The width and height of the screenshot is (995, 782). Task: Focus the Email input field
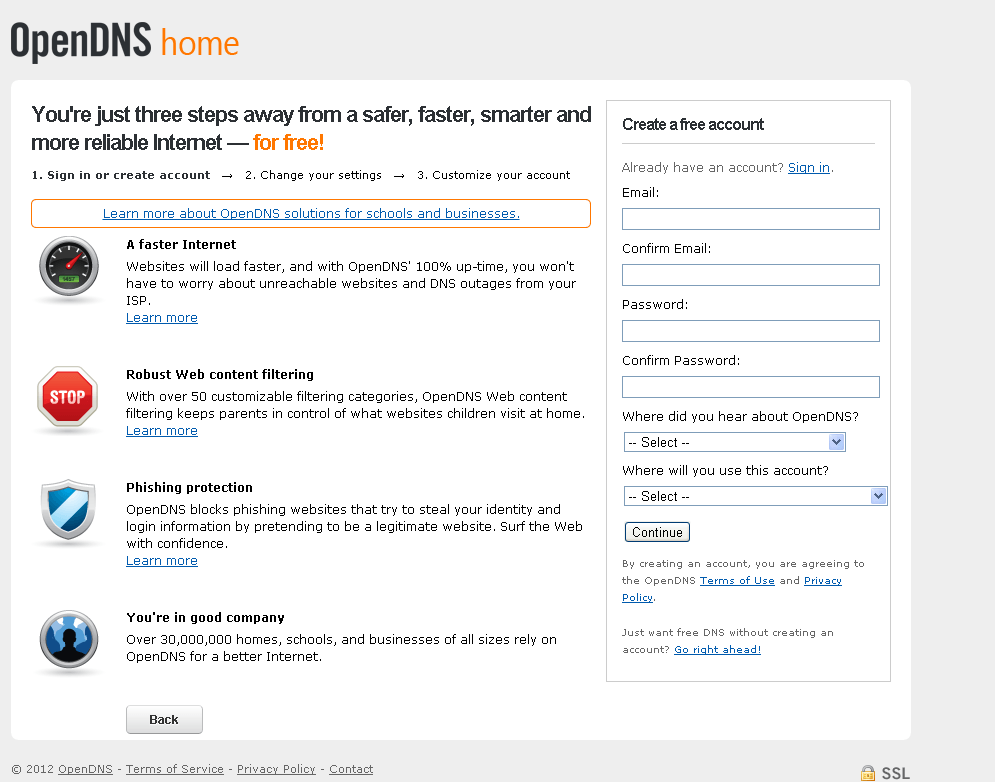point(750,219)
